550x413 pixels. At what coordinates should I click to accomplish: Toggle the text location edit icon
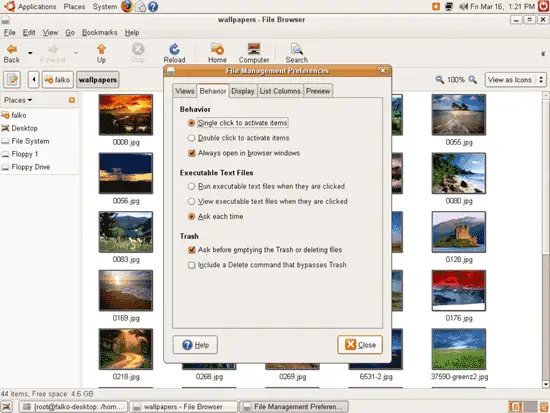12,80
